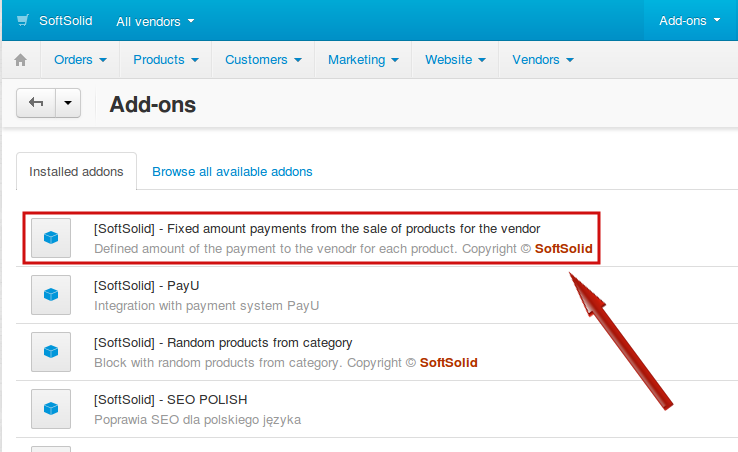Open the Add-ons top menu dropdown
Viewport: 738px width, 452px height.
tap(690, 21)
